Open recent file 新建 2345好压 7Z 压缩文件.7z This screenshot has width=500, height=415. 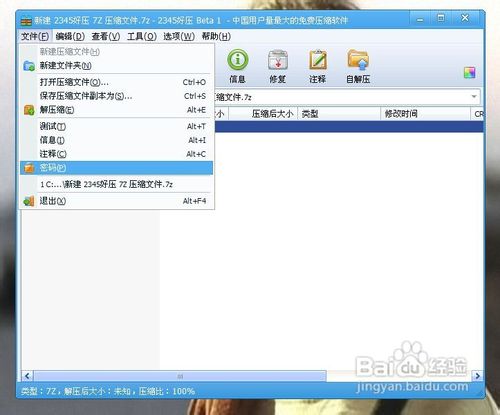click(116, 184)
